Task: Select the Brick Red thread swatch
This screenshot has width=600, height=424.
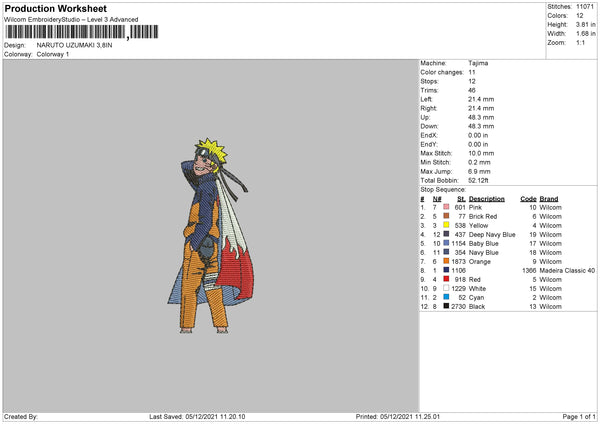Action: [x=446, y=216]
